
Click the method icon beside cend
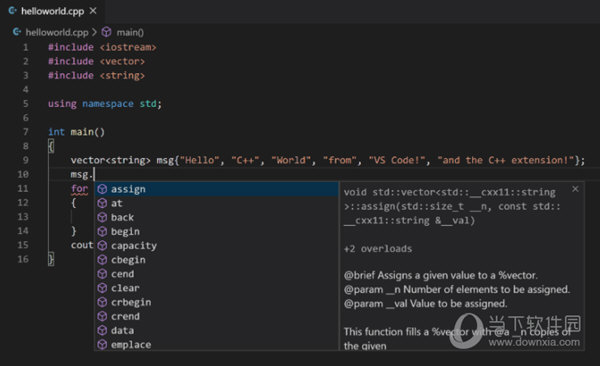pyautogui.click(x=102, y=274)
